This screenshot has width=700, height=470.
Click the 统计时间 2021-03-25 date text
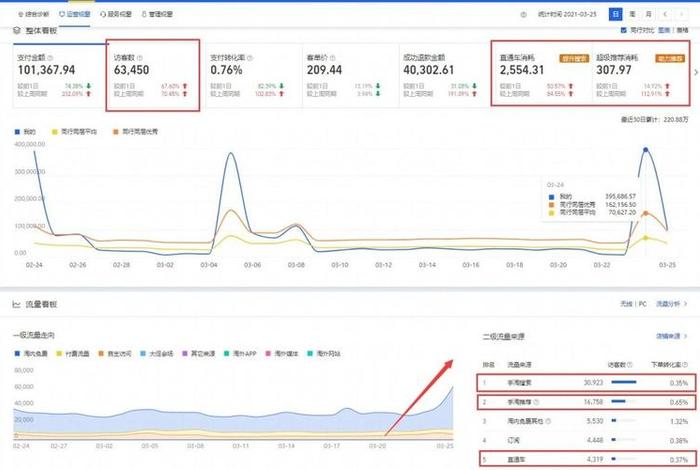(x=567, y=14)
